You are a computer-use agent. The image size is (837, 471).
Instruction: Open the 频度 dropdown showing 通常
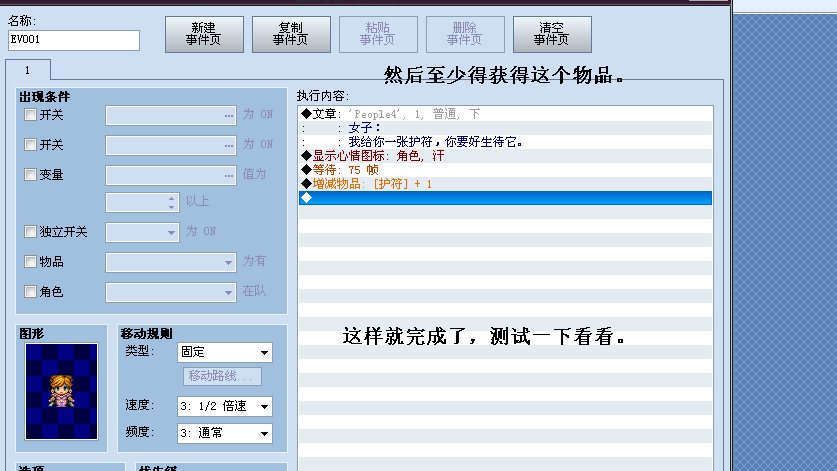(x=225, y=433)
